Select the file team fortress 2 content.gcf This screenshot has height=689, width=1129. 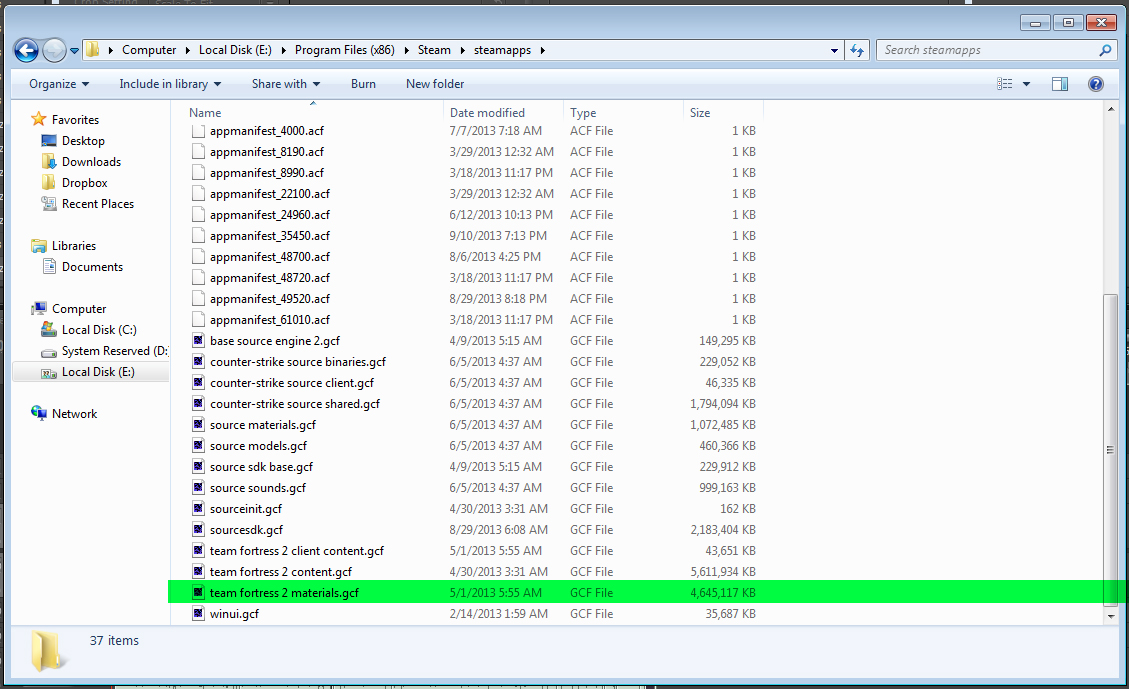(x=281, y=572)
